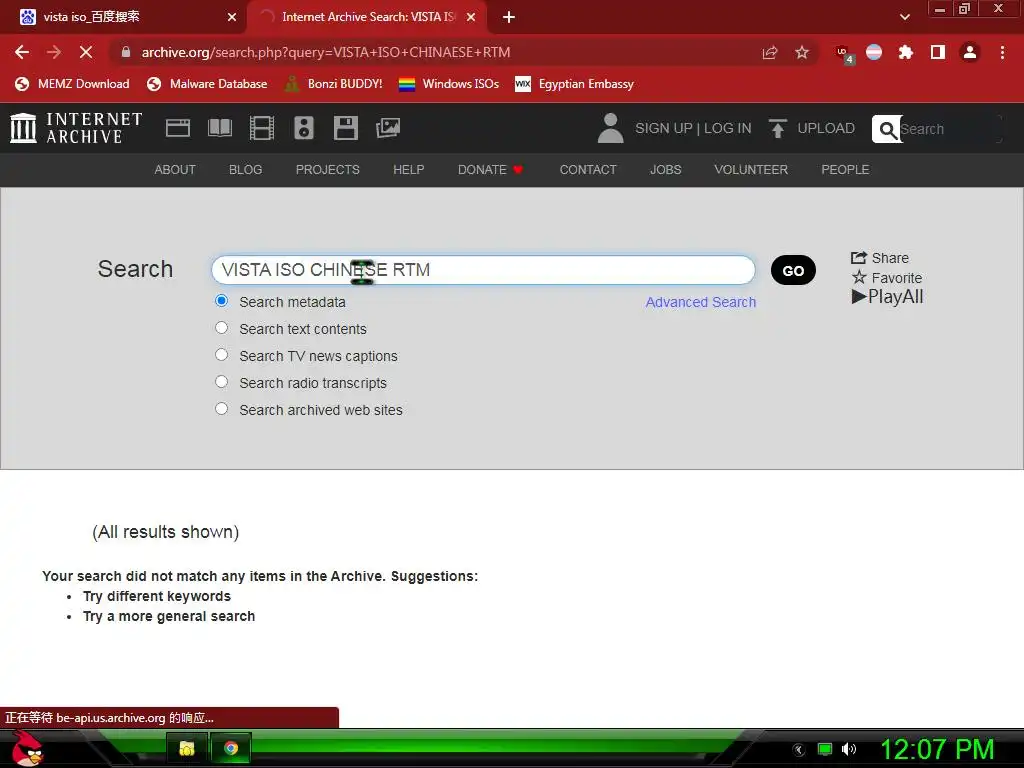Open the striped-circle extension icon
Screen dimensions: 1024x768
pyautogui.click(x=874, y=52)
